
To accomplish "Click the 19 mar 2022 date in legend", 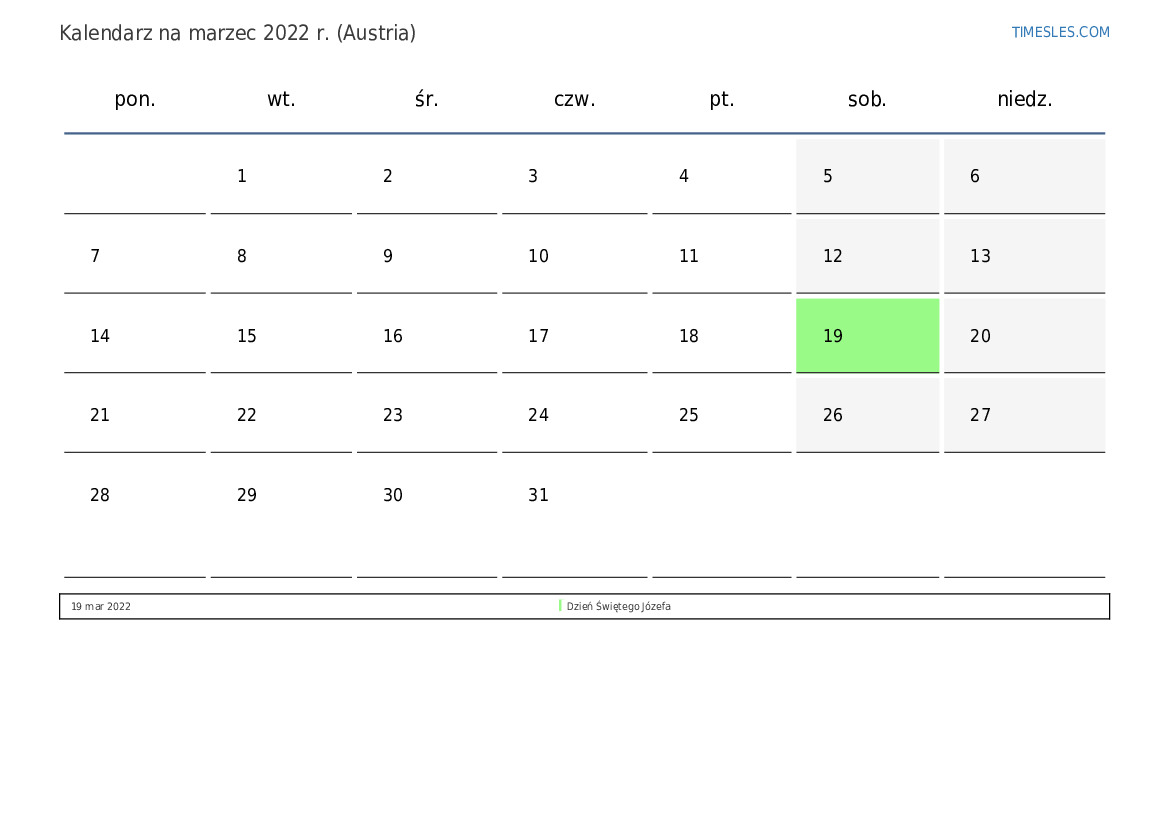I will click(x=101, y=606).
